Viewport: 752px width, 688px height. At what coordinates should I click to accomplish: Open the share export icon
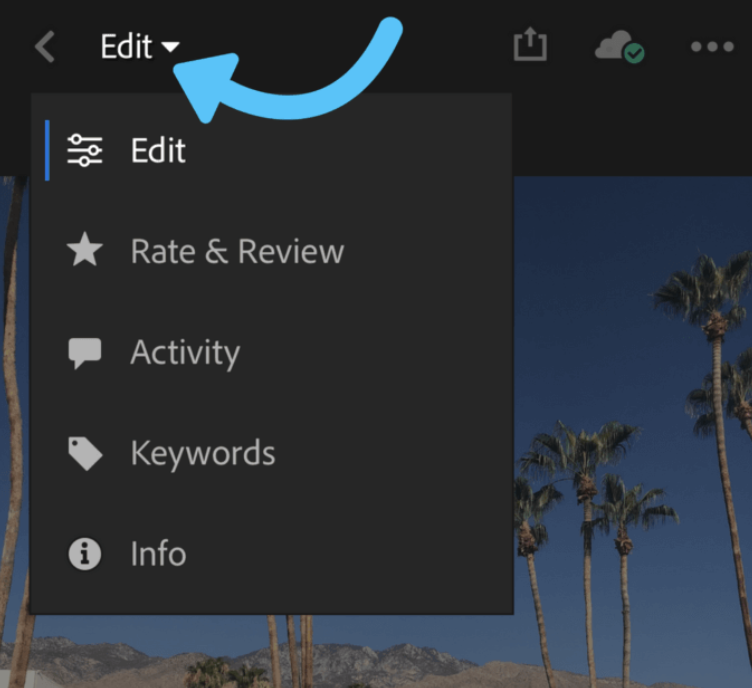(531, 46)
